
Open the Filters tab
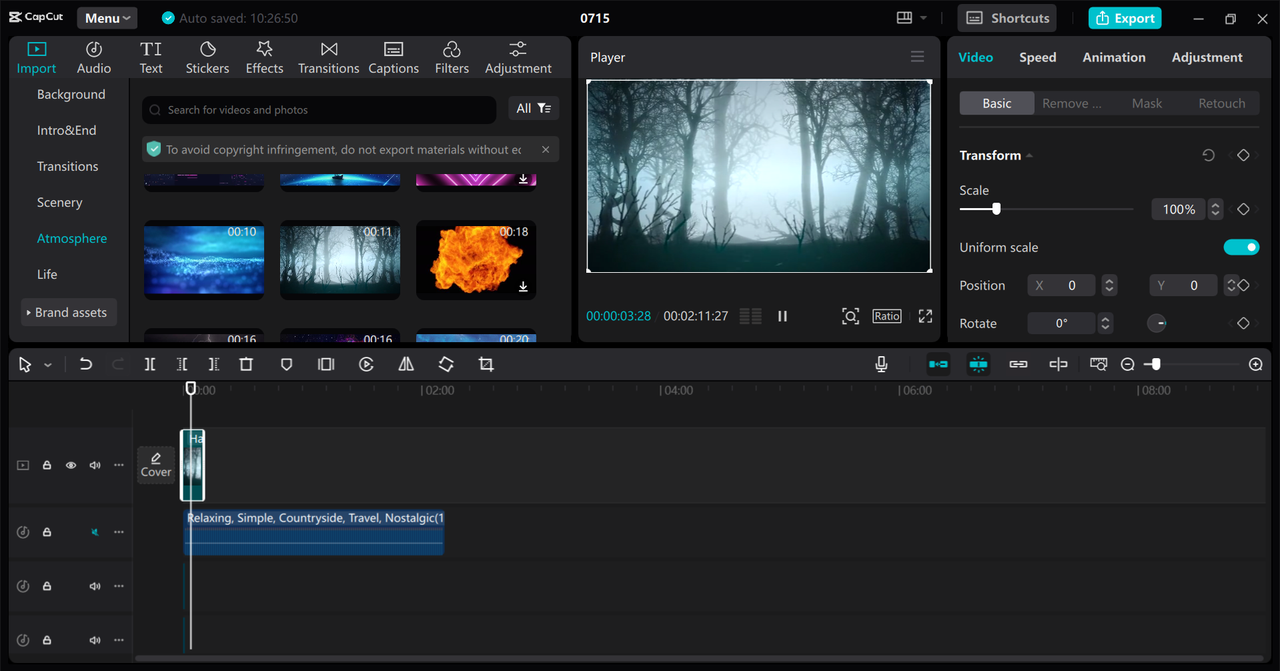(x=452, y=58)
